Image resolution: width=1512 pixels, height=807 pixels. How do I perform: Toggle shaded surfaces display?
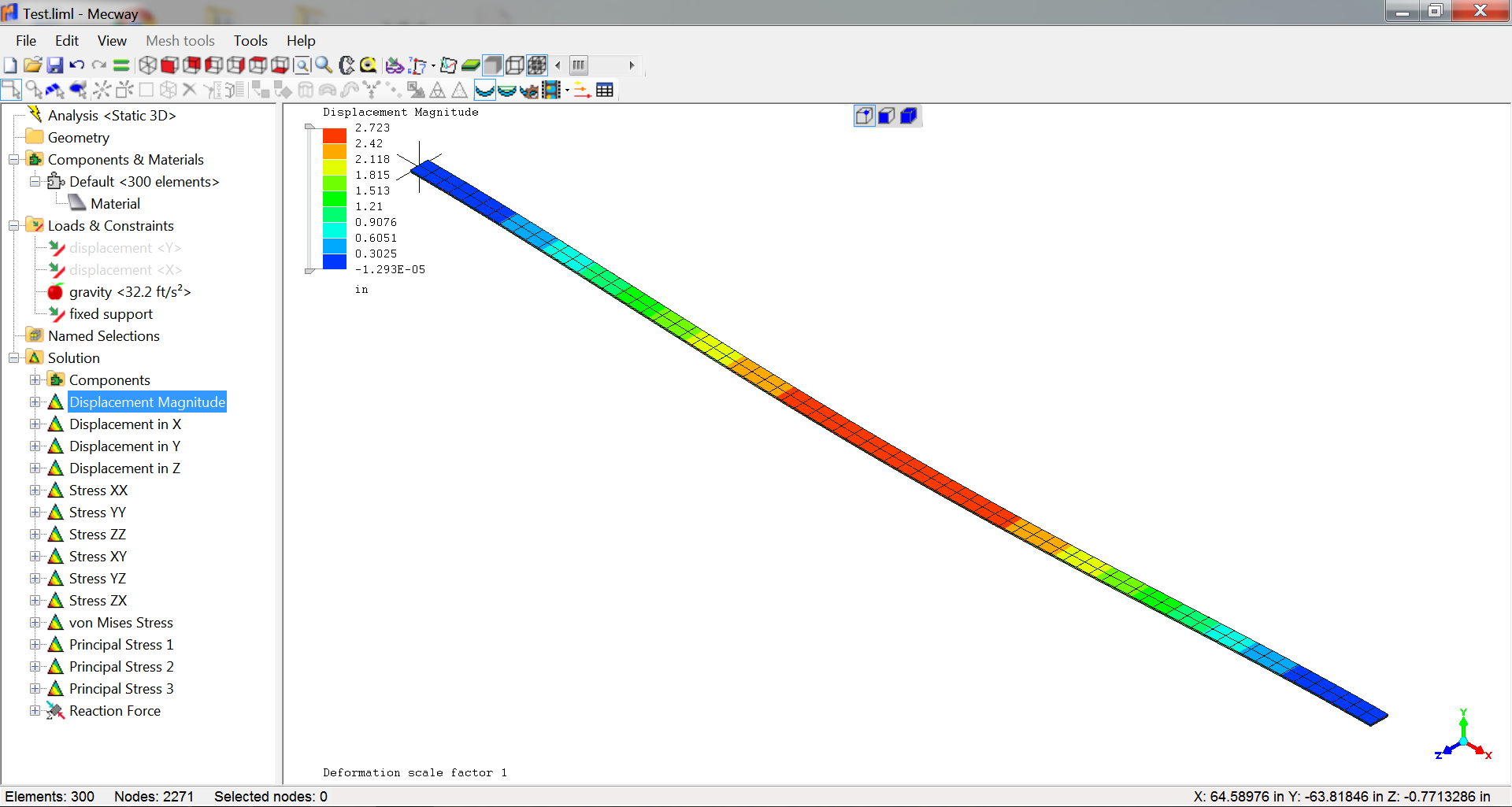point(493,65)
